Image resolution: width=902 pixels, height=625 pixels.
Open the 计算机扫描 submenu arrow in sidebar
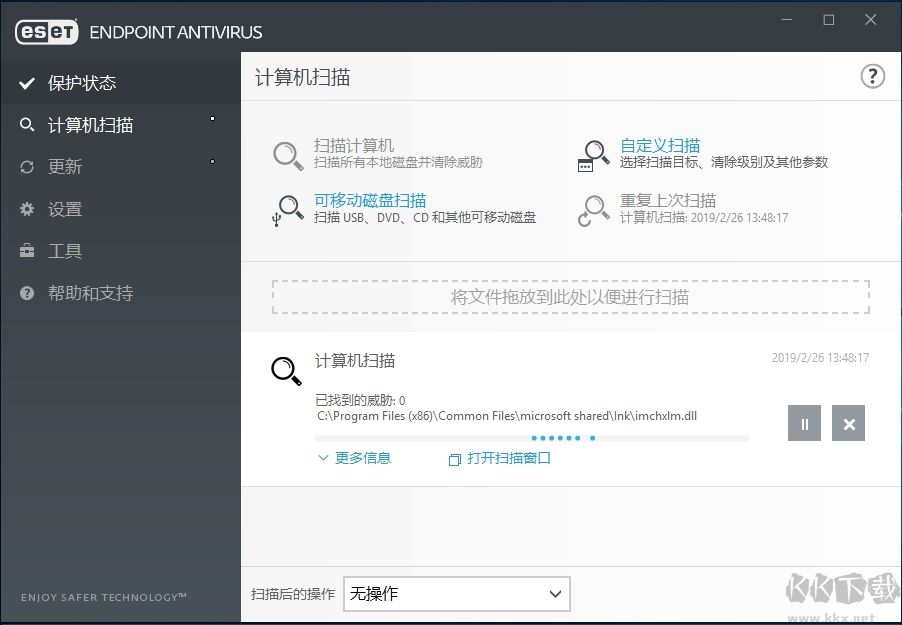[212, 118]
